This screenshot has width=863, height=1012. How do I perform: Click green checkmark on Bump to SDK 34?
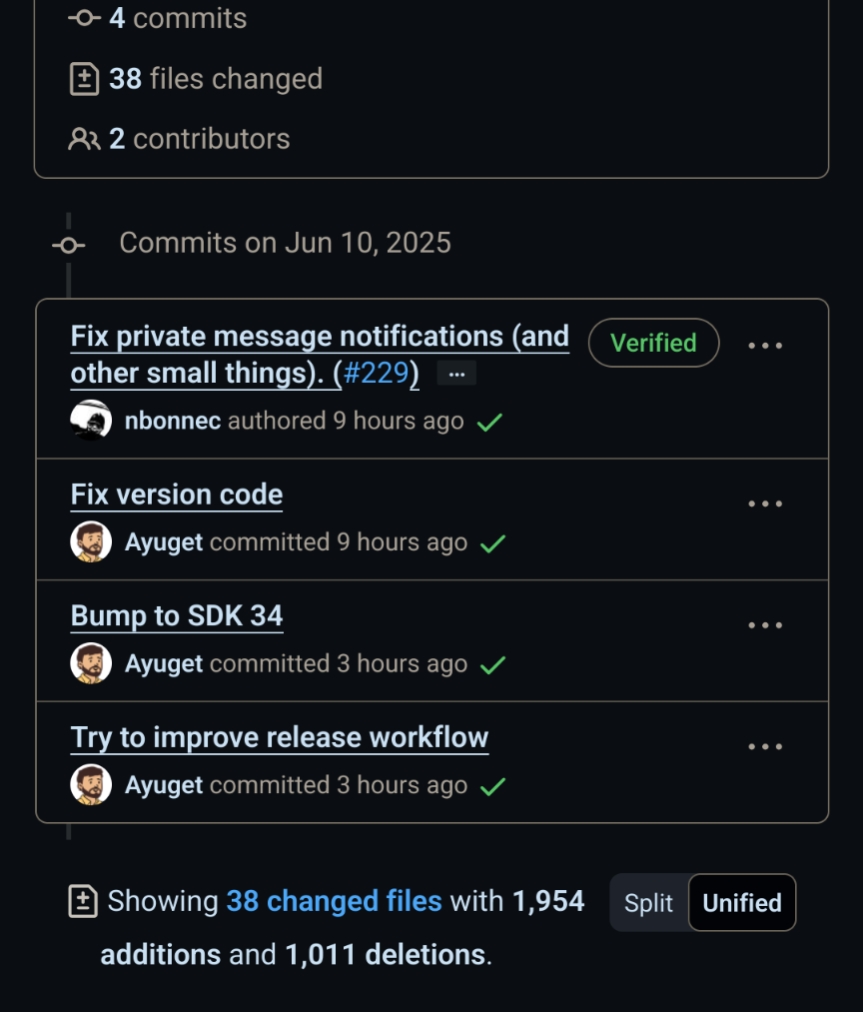tap(493, 664)
